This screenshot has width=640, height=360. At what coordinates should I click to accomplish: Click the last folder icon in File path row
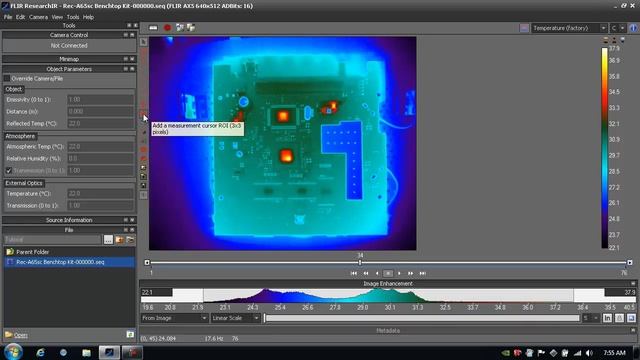[x=130, y=240]
